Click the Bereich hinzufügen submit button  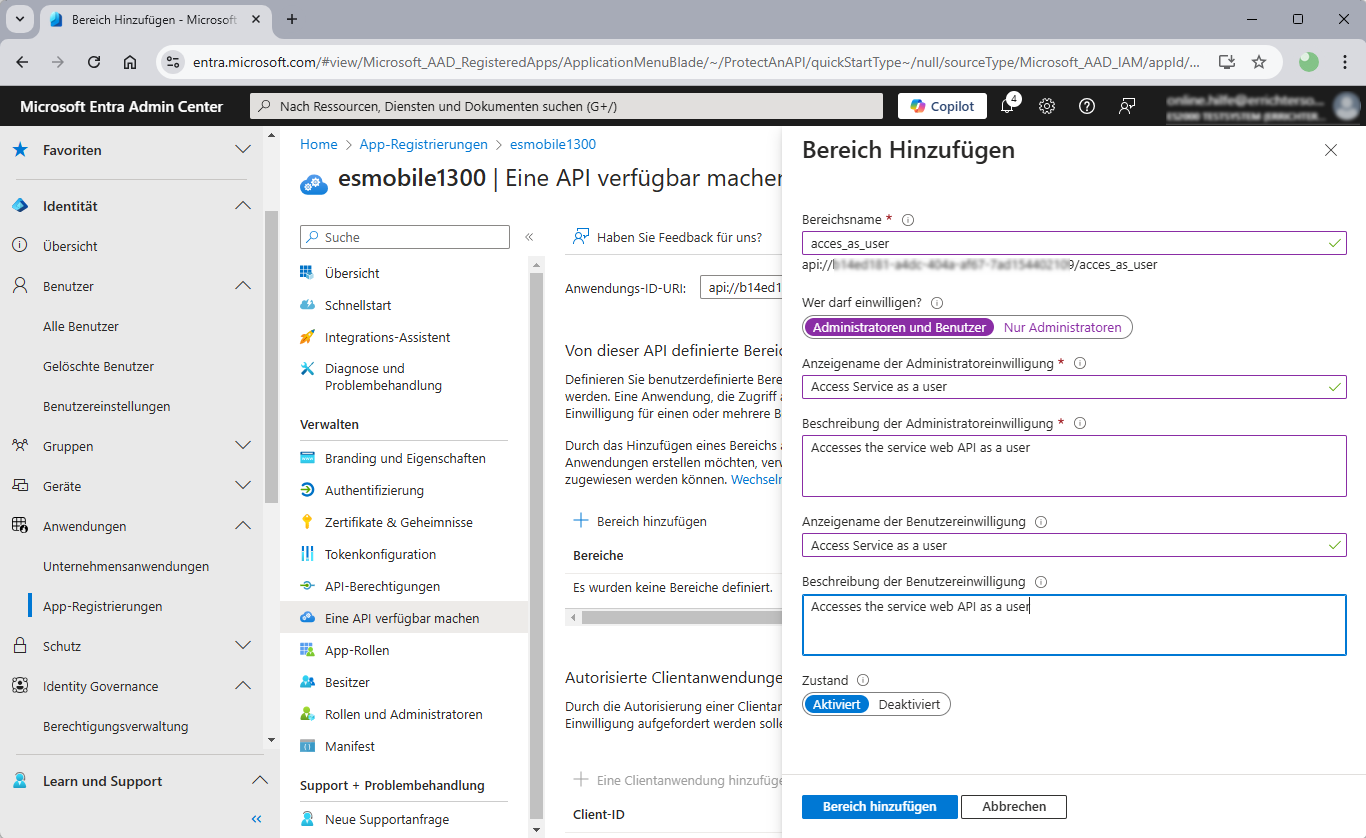click(880, 807)
